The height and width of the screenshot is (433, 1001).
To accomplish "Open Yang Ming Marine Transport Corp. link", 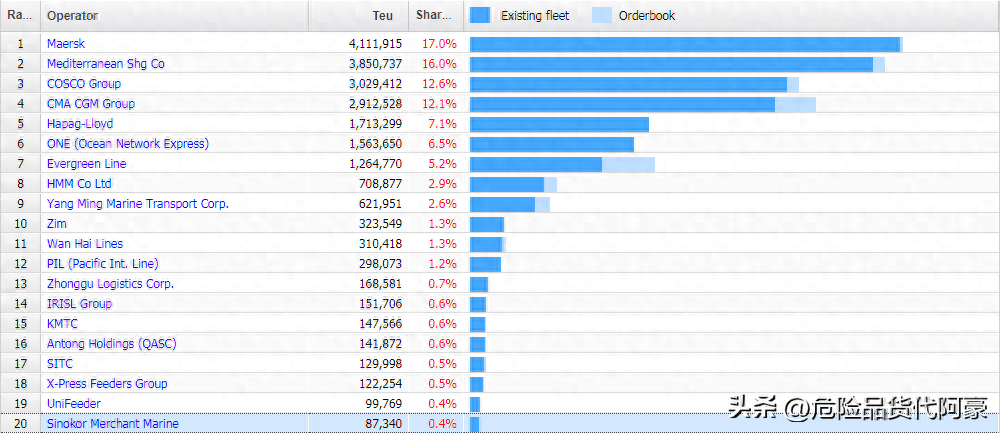I will click(x=138, y=204).
